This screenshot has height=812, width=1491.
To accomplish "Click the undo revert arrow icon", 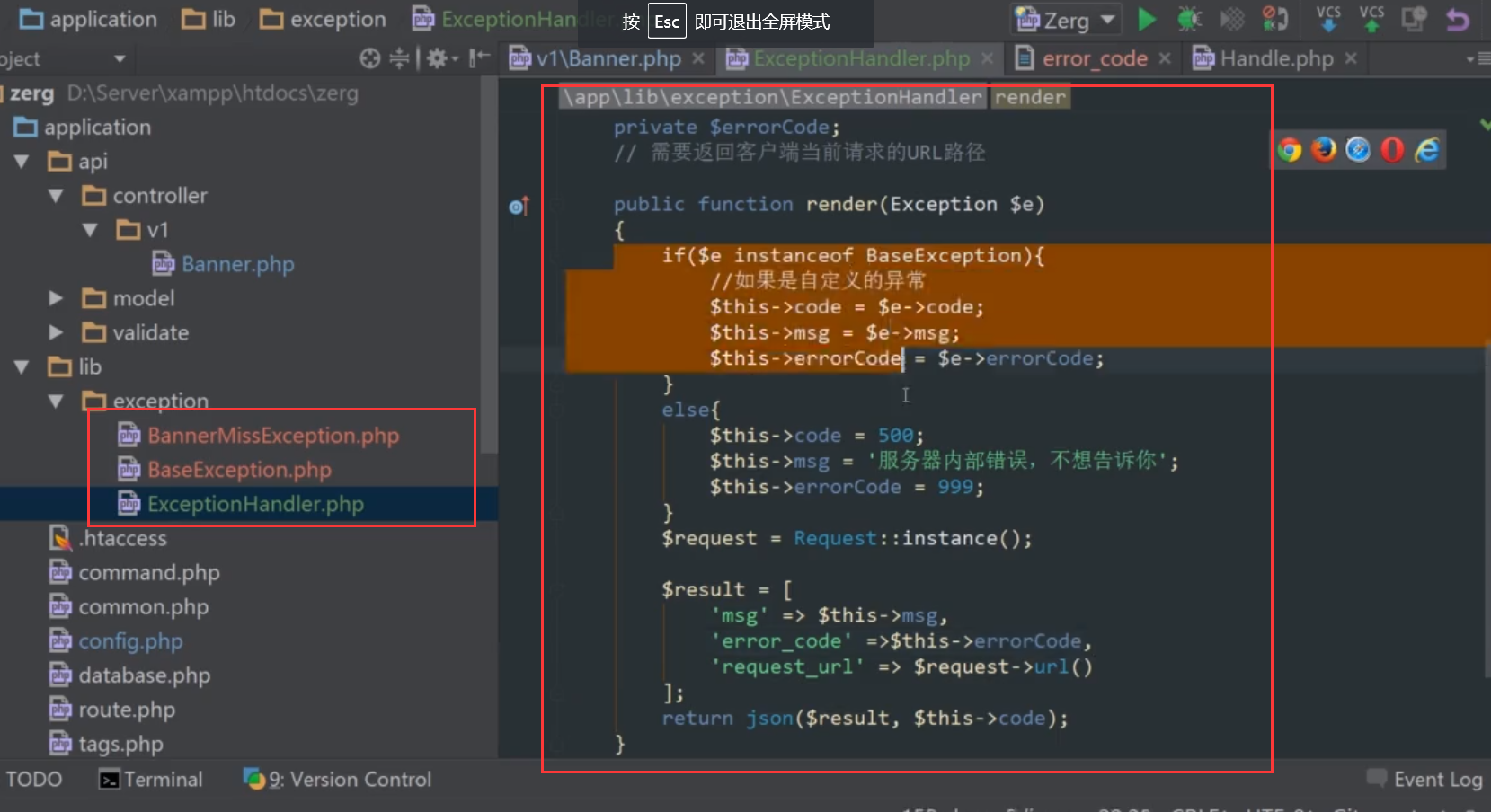I will point(1458,19).
